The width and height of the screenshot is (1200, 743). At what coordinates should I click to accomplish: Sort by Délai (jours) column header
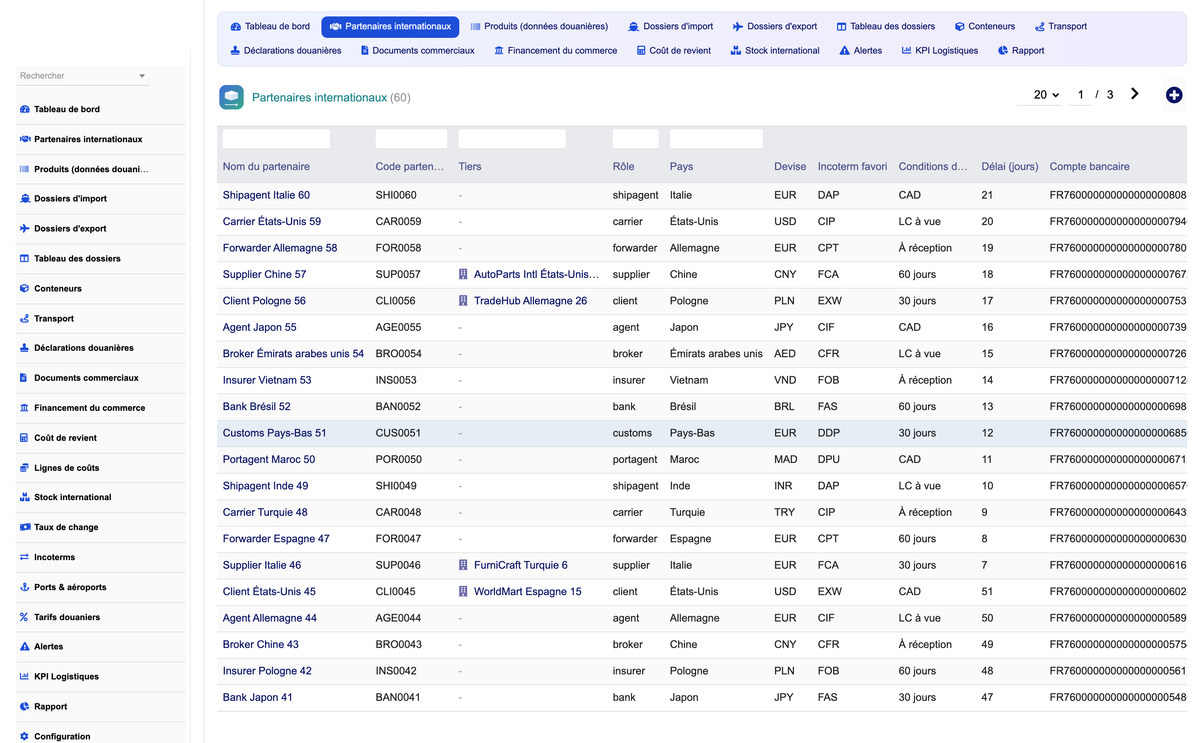click(1010, 167)
